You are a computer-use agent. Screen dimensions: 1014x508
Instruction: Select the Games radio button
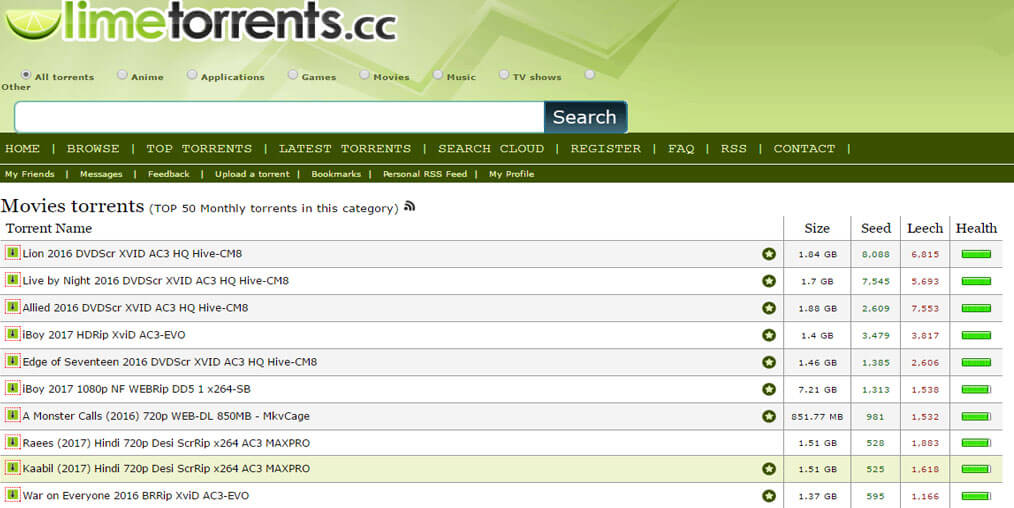pos(293,75)
